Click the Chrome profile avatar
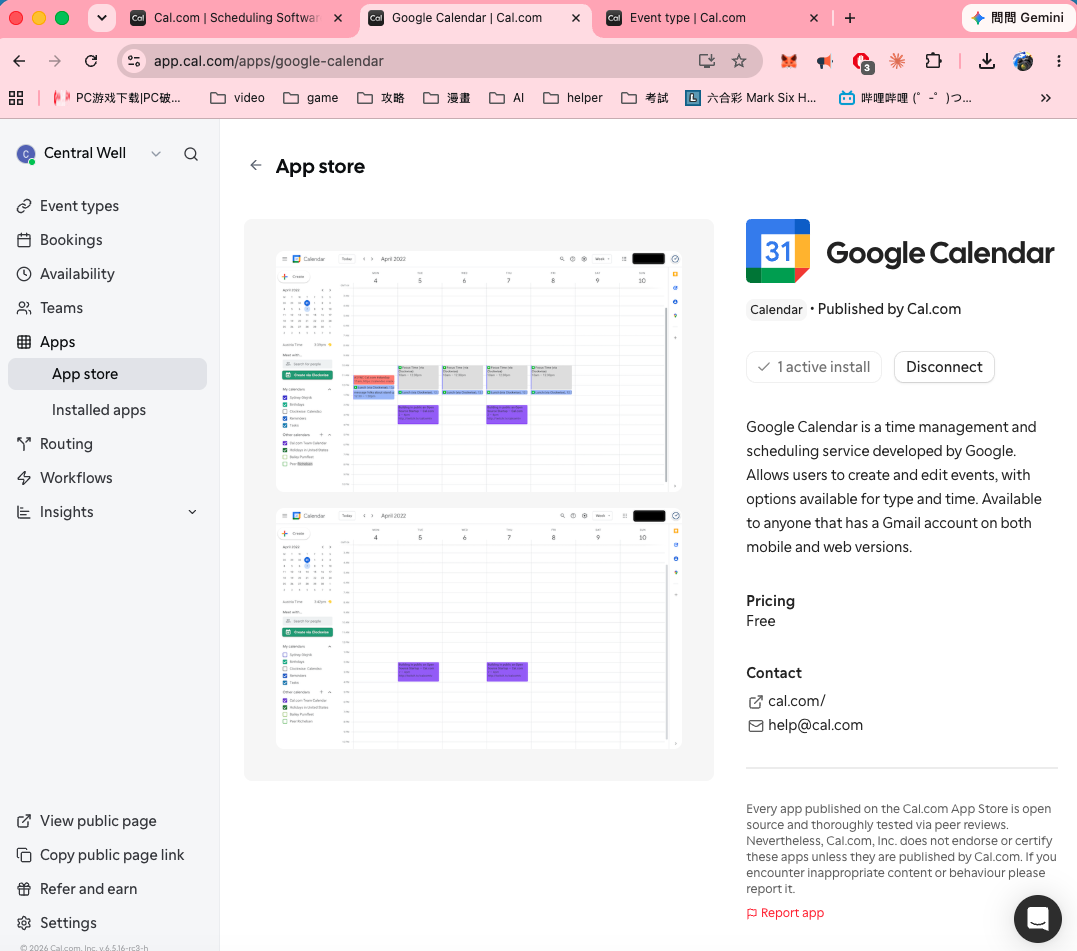This screenshot has width=1077, height=951. click(1023, 61)
